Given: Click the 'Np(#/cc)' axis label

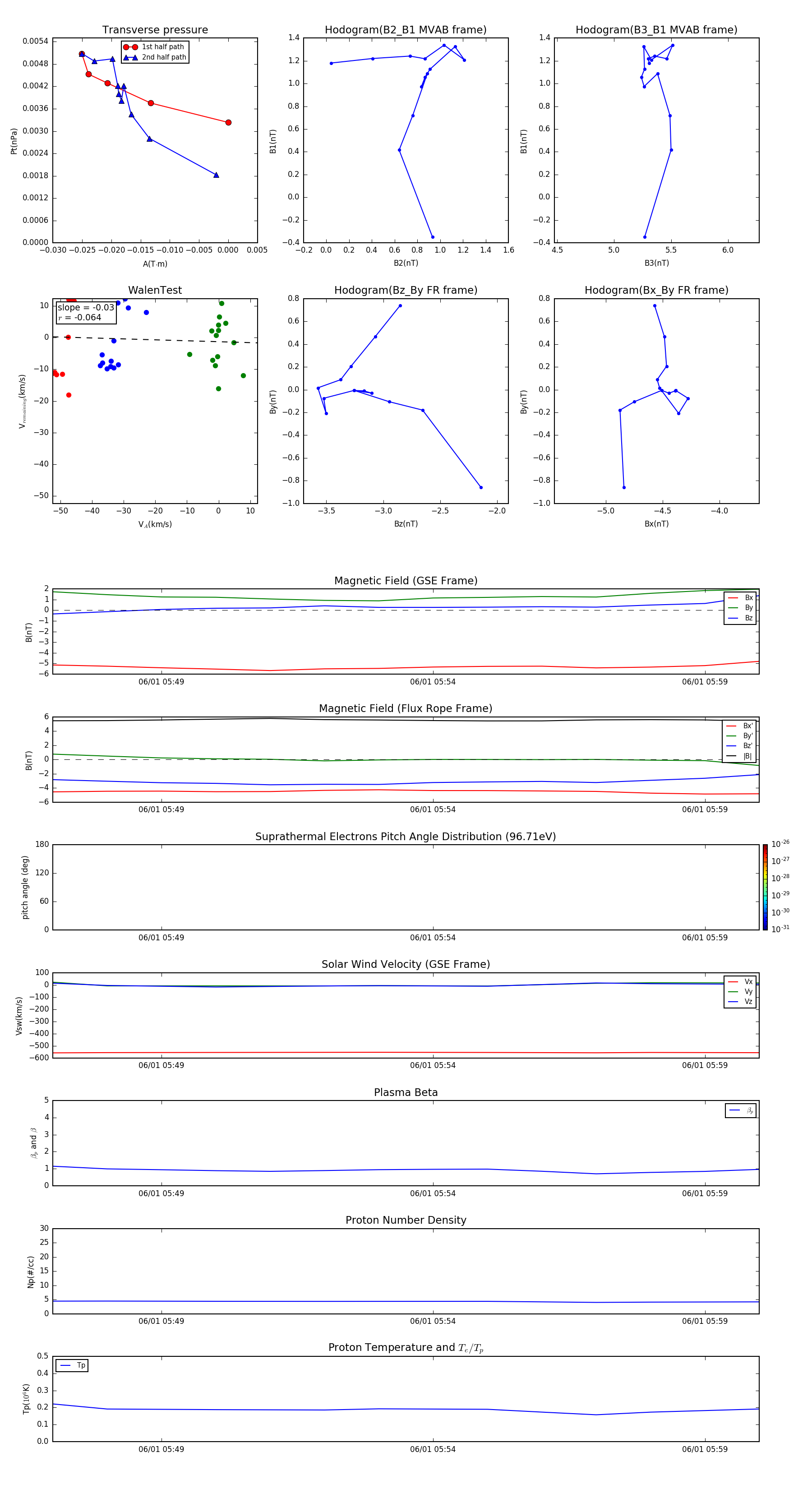Looking at the screenshot, I should (31, 1272).
